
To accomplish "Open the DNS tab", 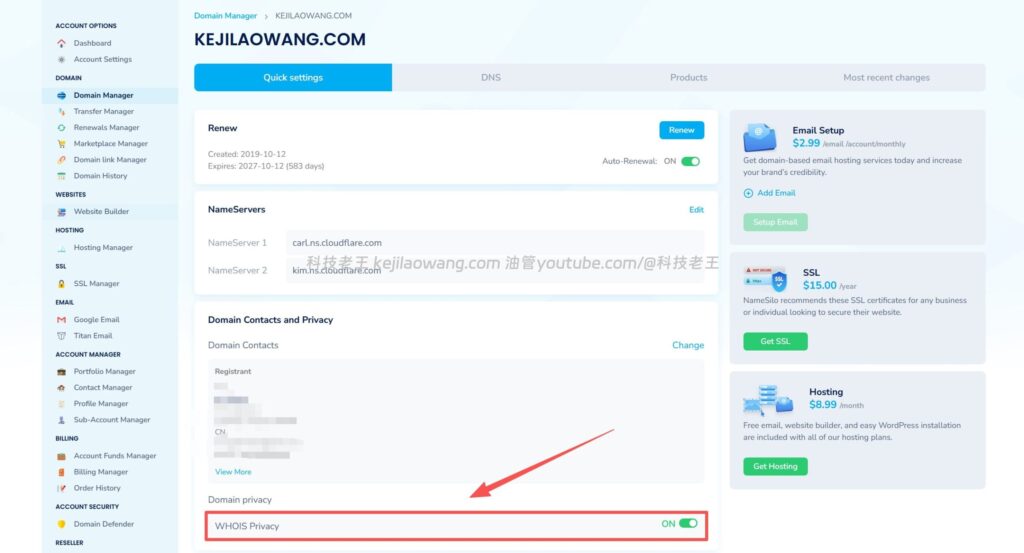I will [x=491, y=78].
